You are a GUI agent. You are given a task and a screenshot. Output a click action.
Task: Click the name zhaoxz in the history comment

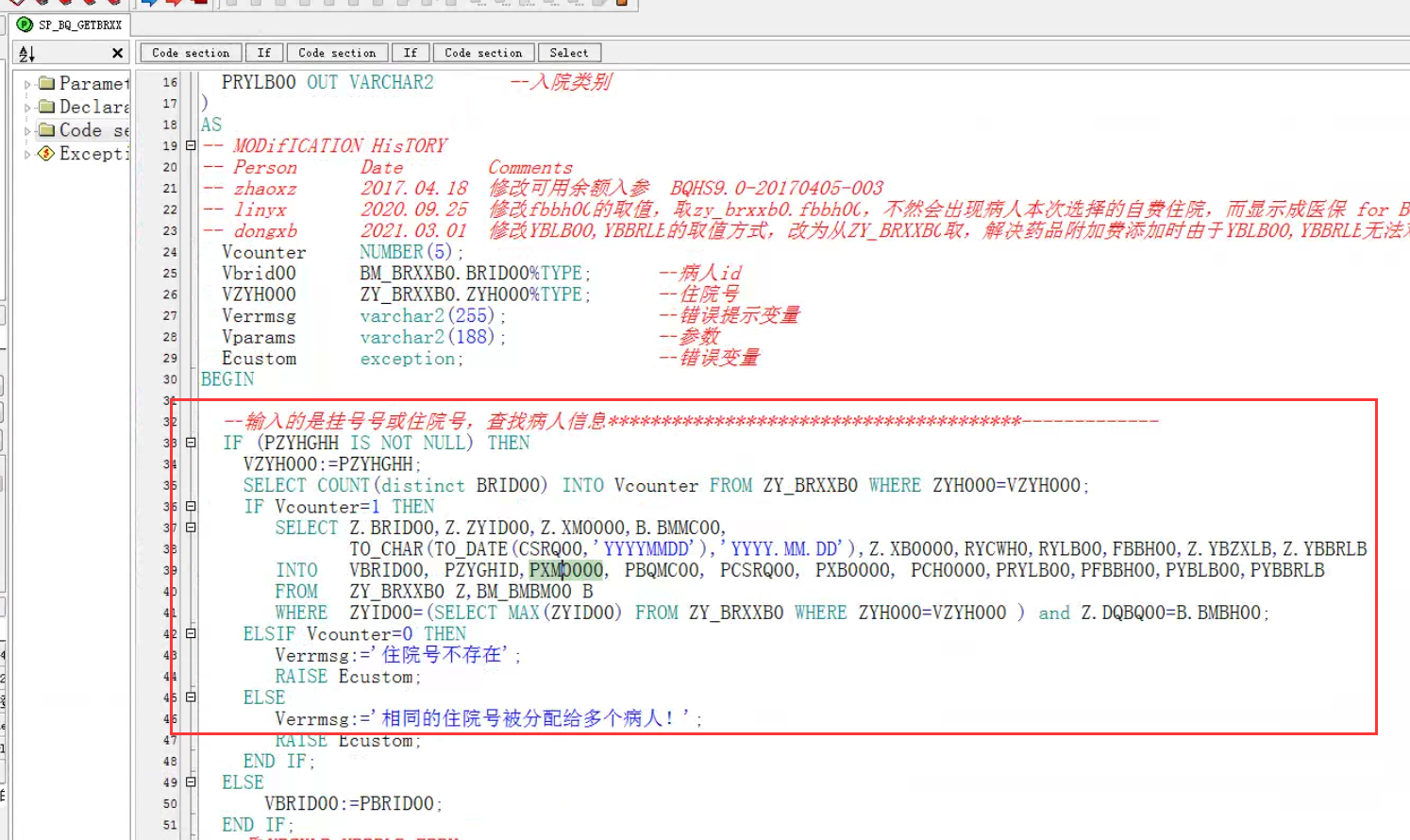coord(265,189)
